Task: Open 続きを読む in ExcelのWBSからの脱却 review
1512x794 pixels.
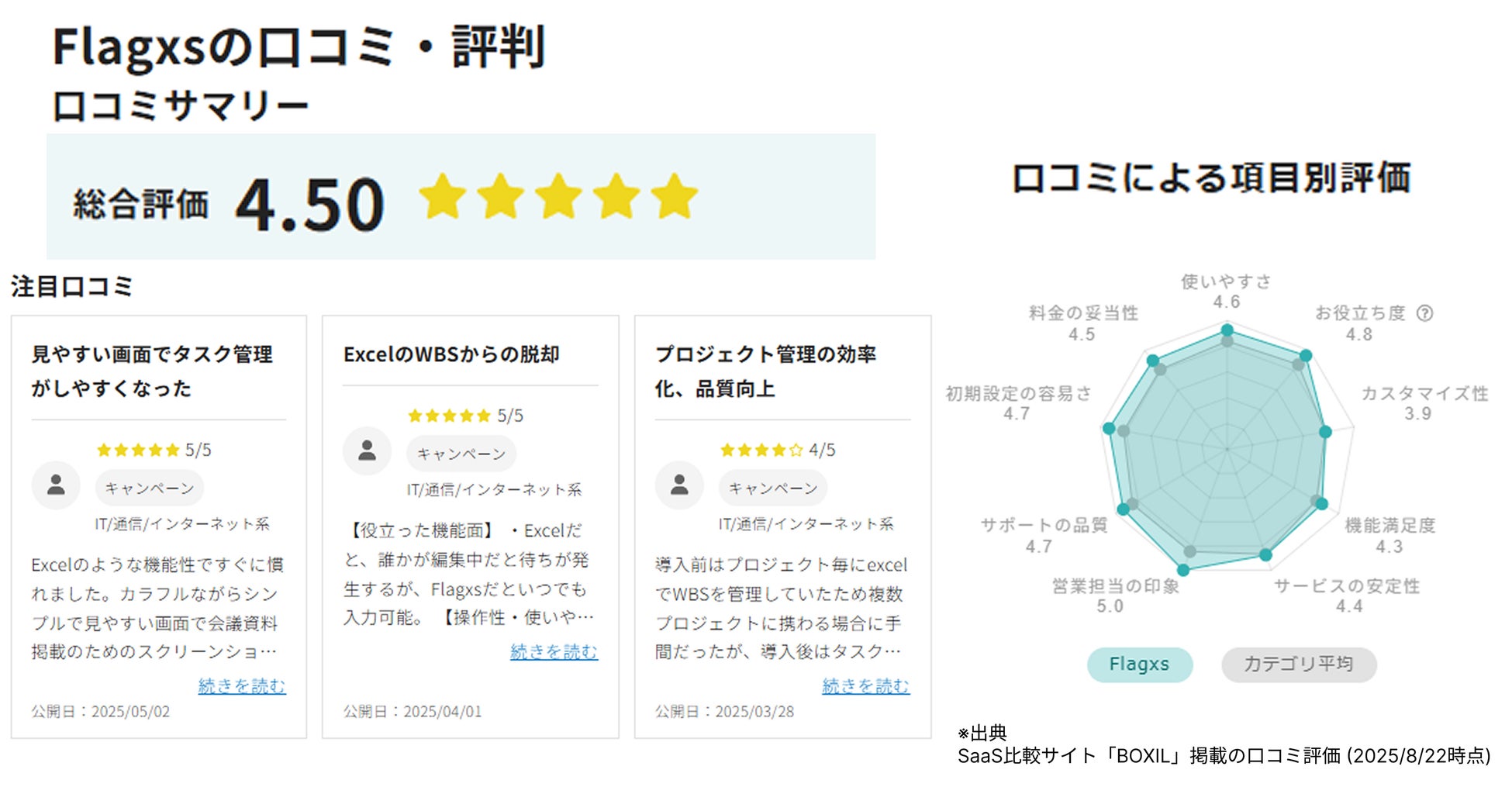Action: point(554,652)
